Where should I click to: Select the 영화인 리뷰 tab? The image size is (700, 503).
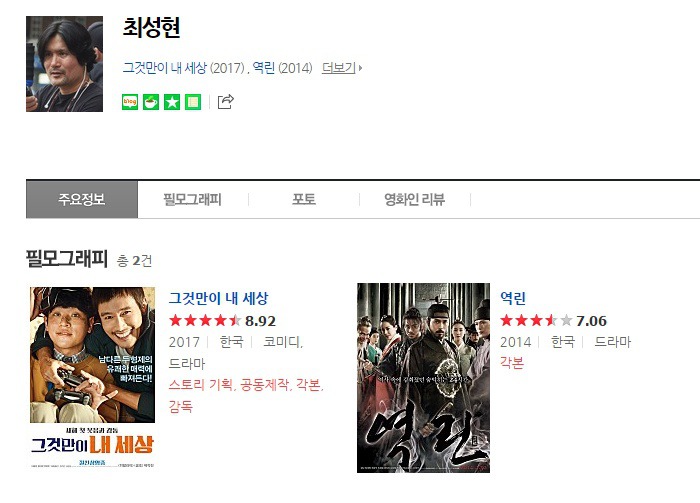point(415,200)
